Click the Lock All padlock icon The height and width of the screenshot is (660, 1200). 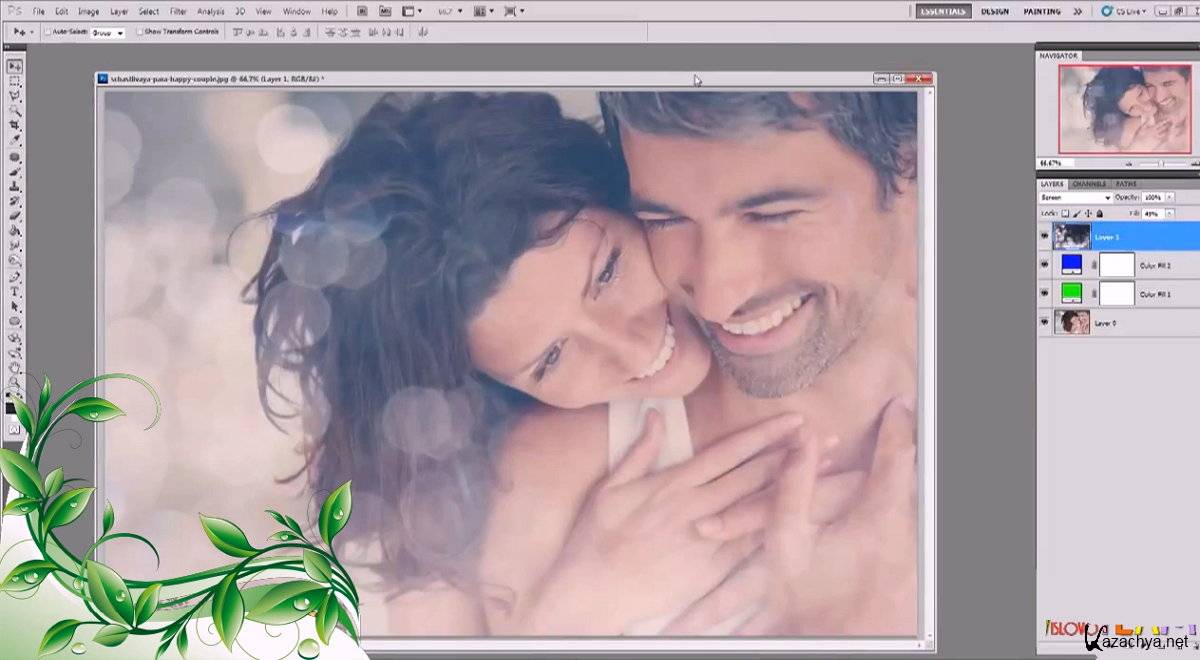click(x=1099, y=213)
